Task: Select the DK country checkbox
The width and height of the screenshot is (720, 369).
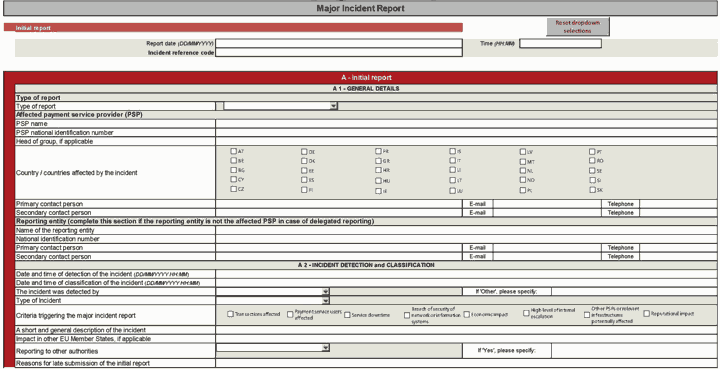Action: click(304, 161)
